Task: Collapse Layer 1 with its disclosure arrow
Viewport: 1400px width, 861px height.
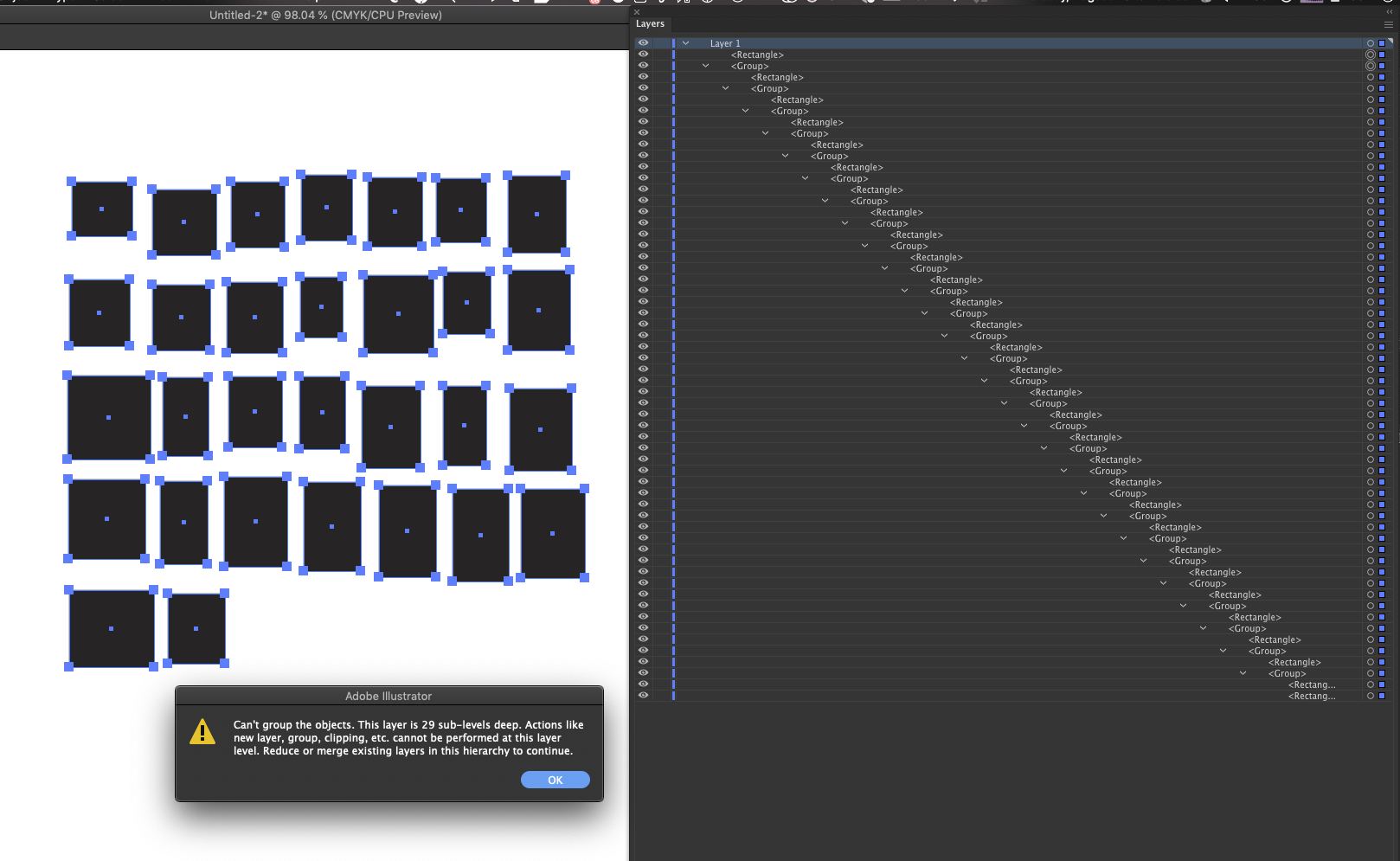Action: tap(685, 43)
